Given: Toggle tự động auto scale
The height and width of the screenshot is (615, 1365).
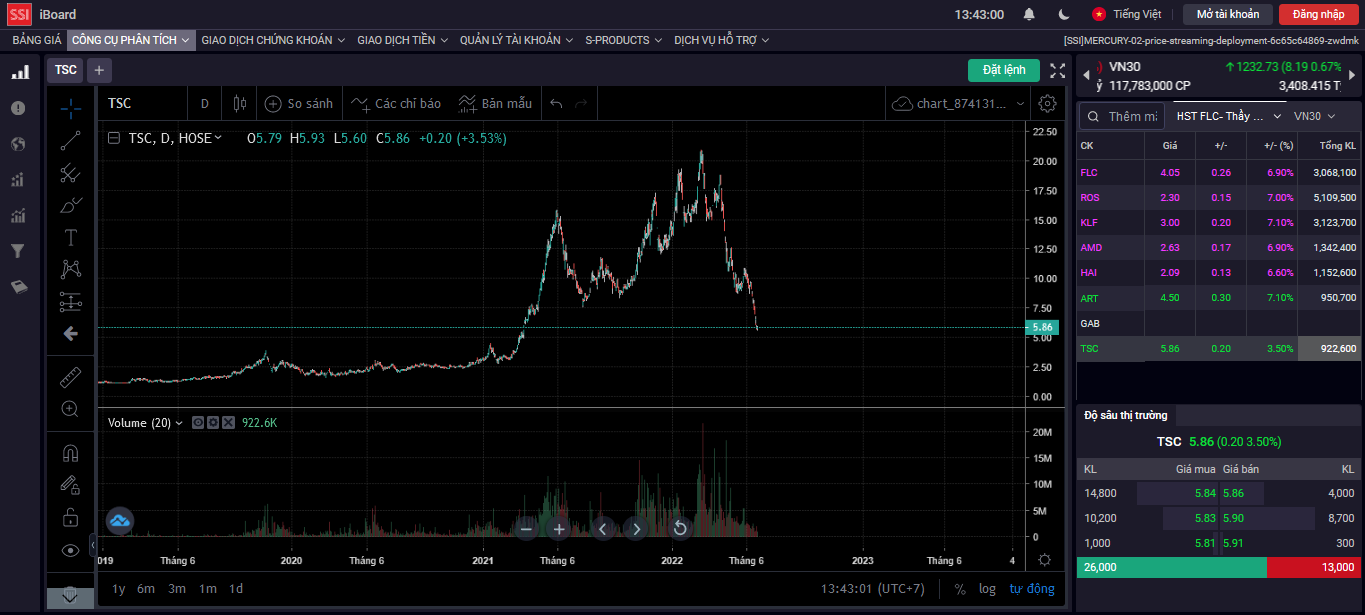Looking at the screenshot, I should 1032,589.
